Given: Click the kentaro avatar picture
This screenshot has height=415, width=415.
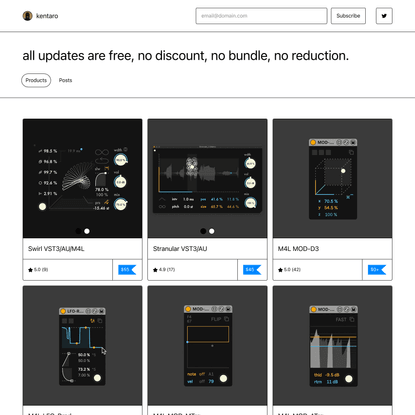Looking at the screenshot, I should point(27,16).
